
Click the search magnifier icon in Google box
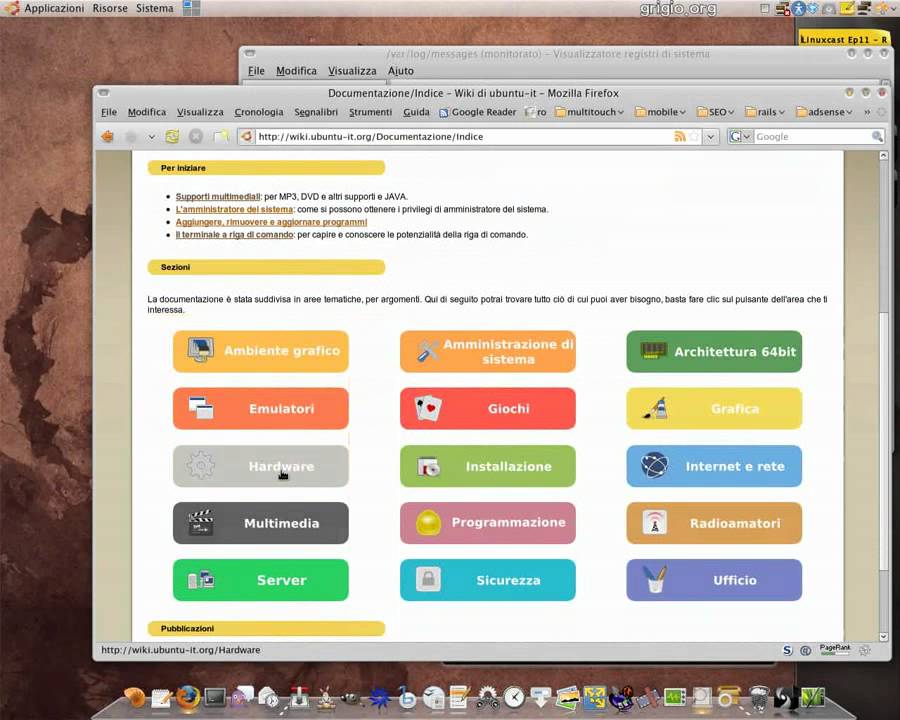tap(877, 137)
